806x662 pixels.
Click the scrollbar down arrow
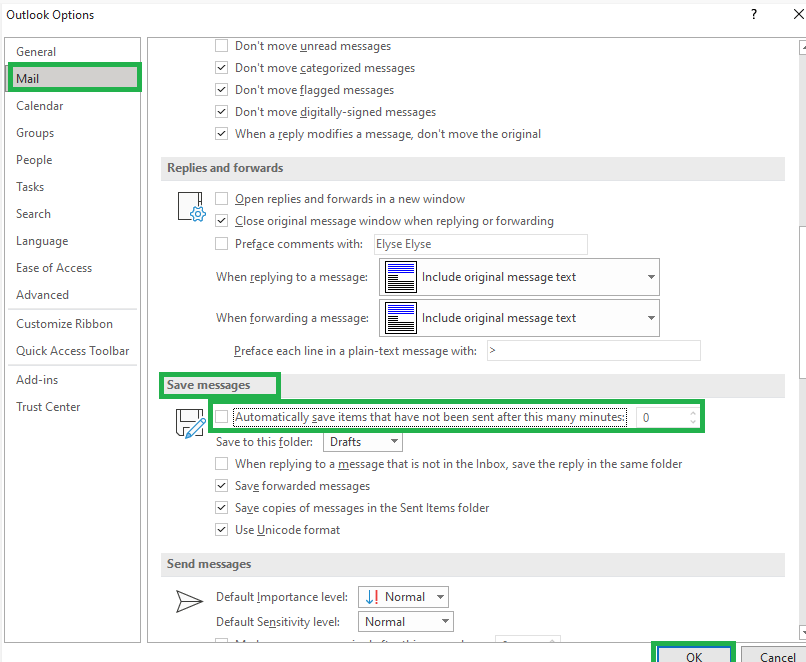[802, 632]
